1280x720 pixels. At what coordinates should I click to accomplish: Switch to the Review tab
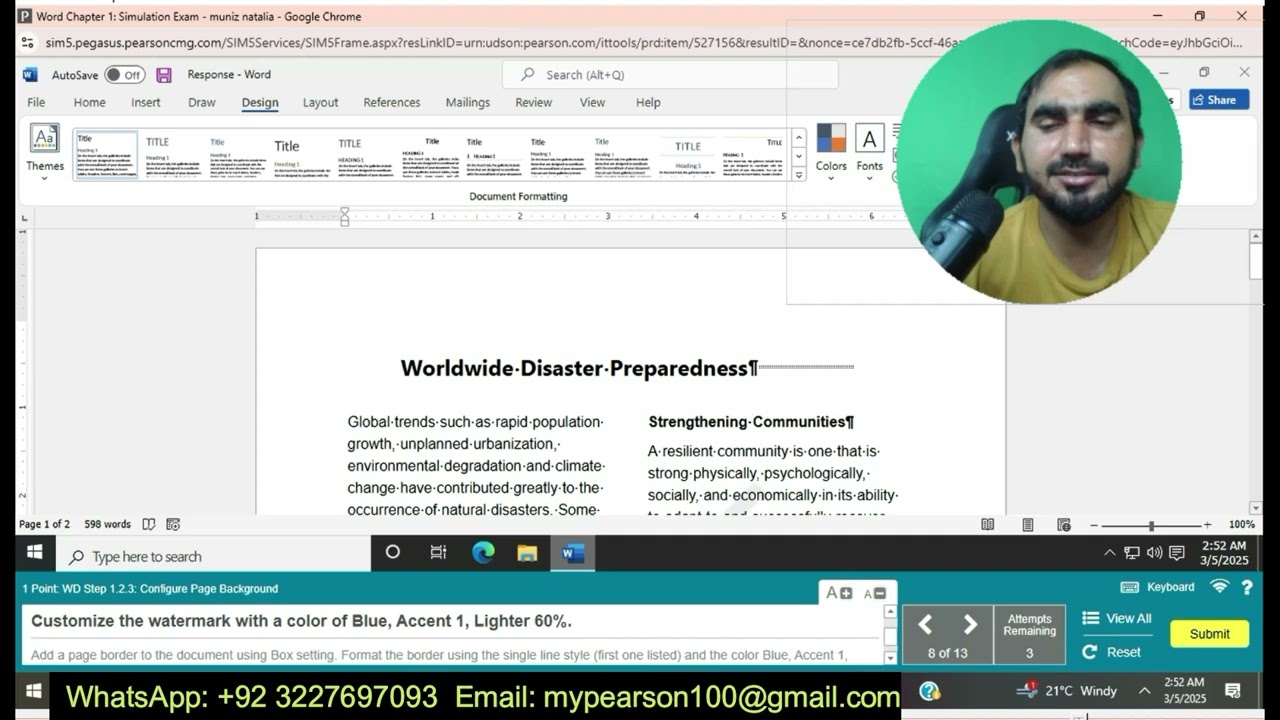[534, 102]
